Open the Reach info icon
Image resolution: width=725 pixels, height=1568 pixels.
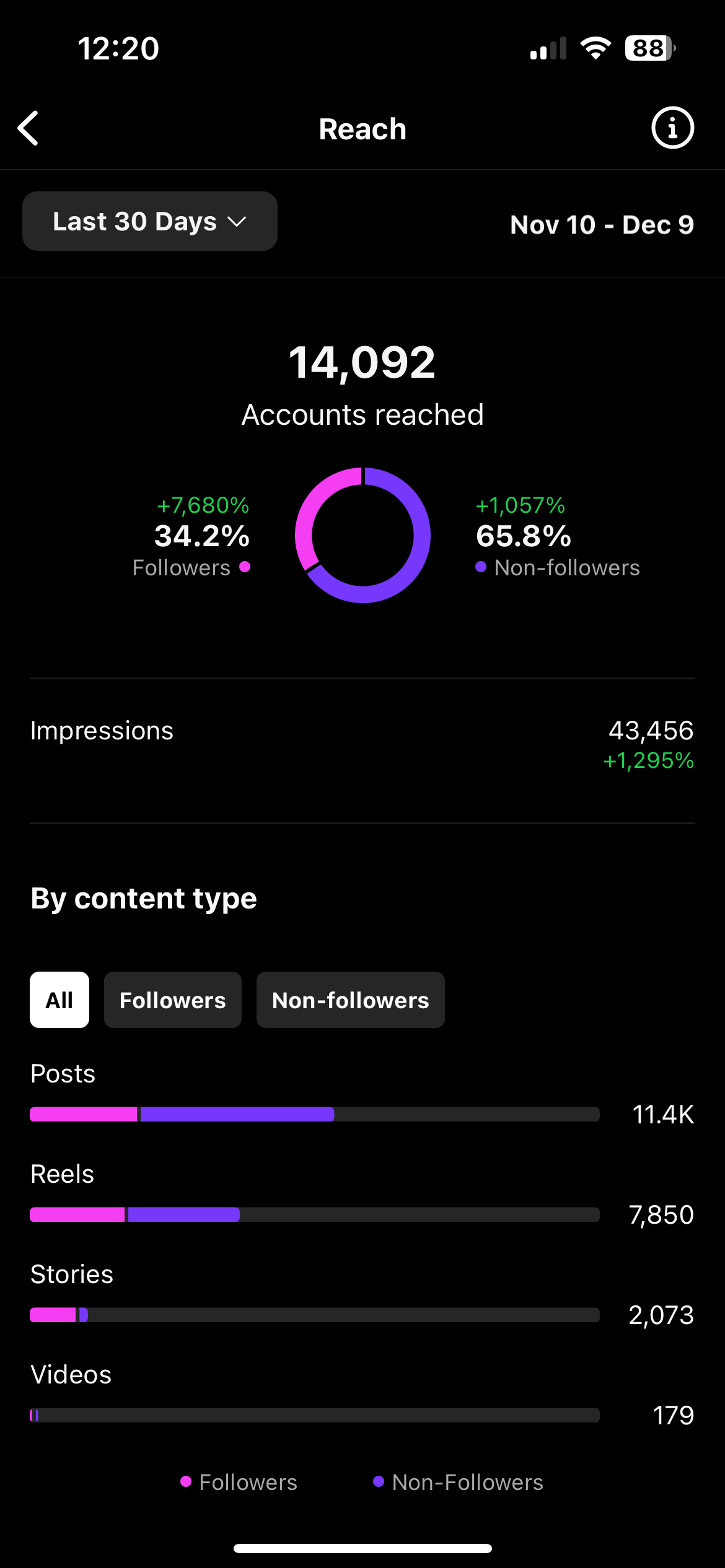672,128
